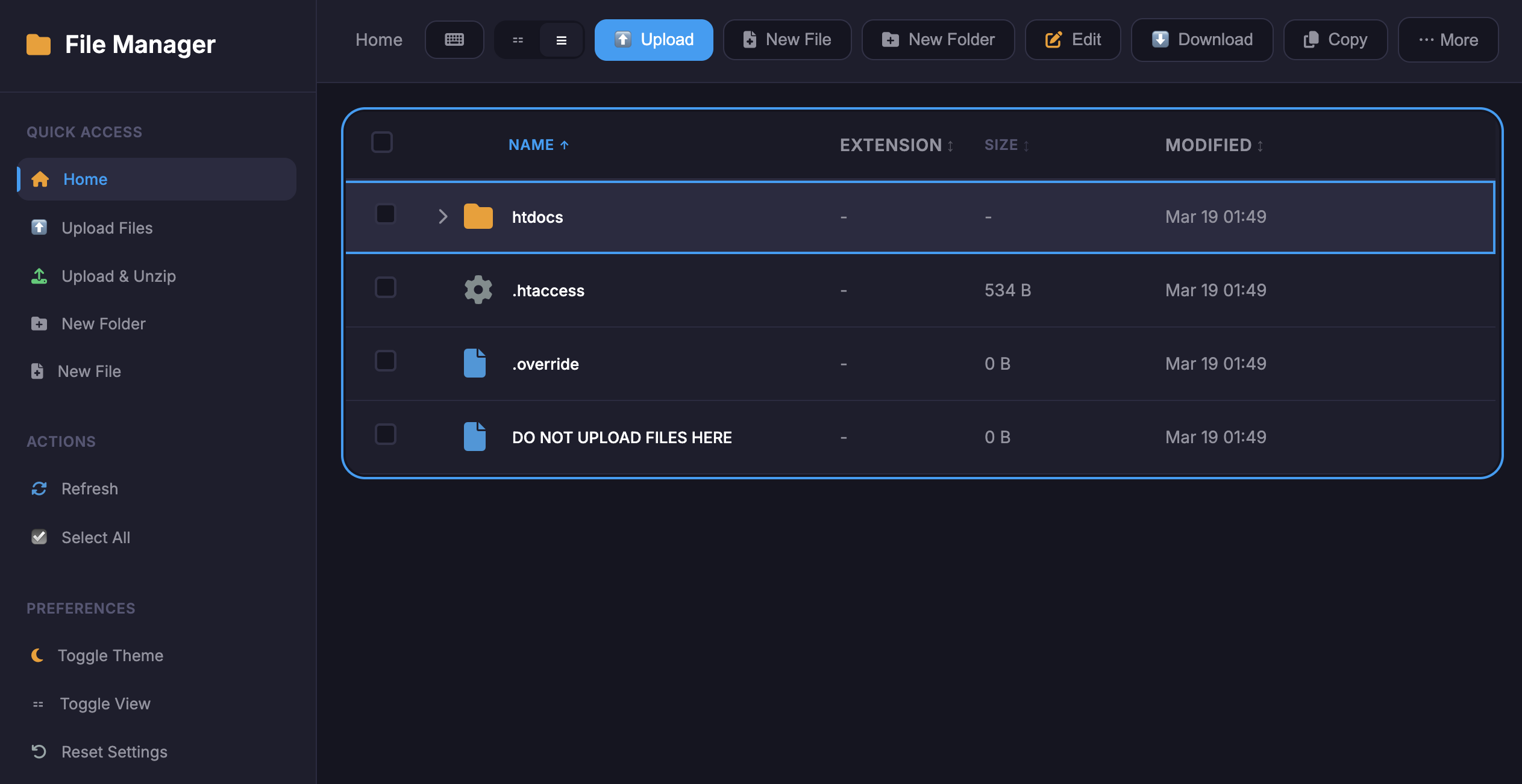
Task: Check the select-all checkbox in table header
Action: [x=381, y=142]
